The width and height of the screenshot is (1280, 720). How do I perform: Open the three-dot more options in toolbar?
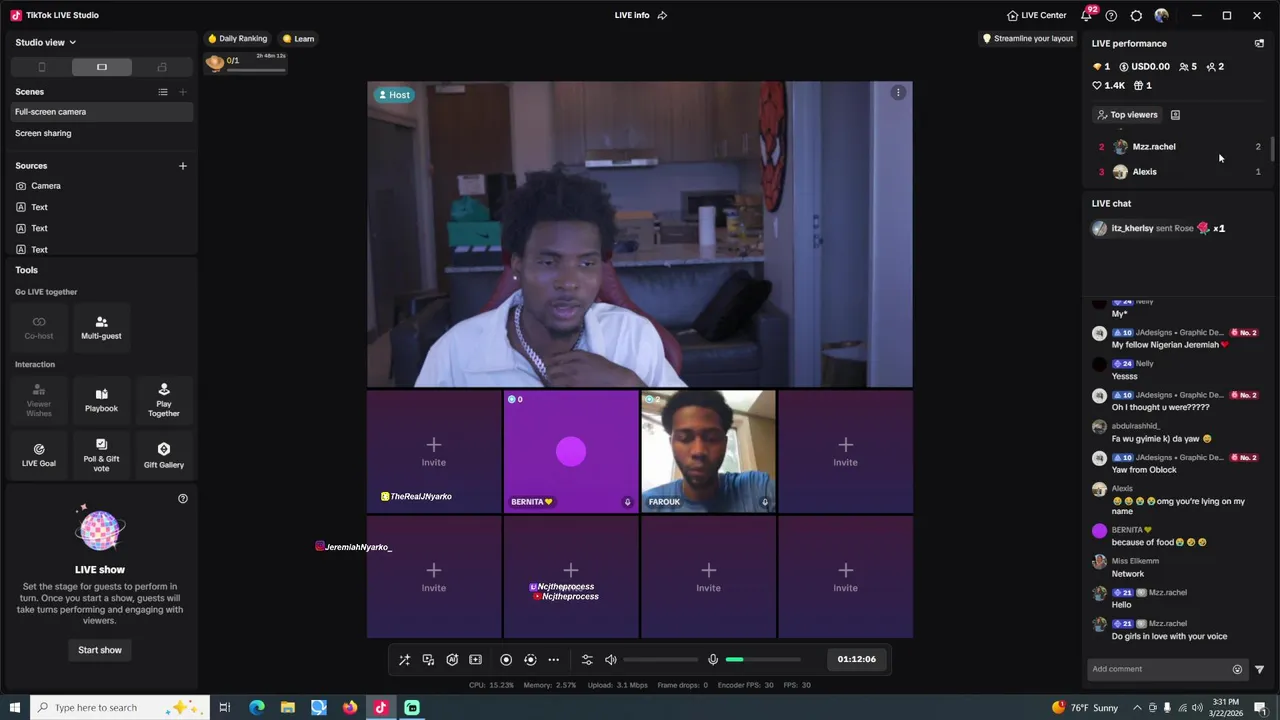coord(553,660)
